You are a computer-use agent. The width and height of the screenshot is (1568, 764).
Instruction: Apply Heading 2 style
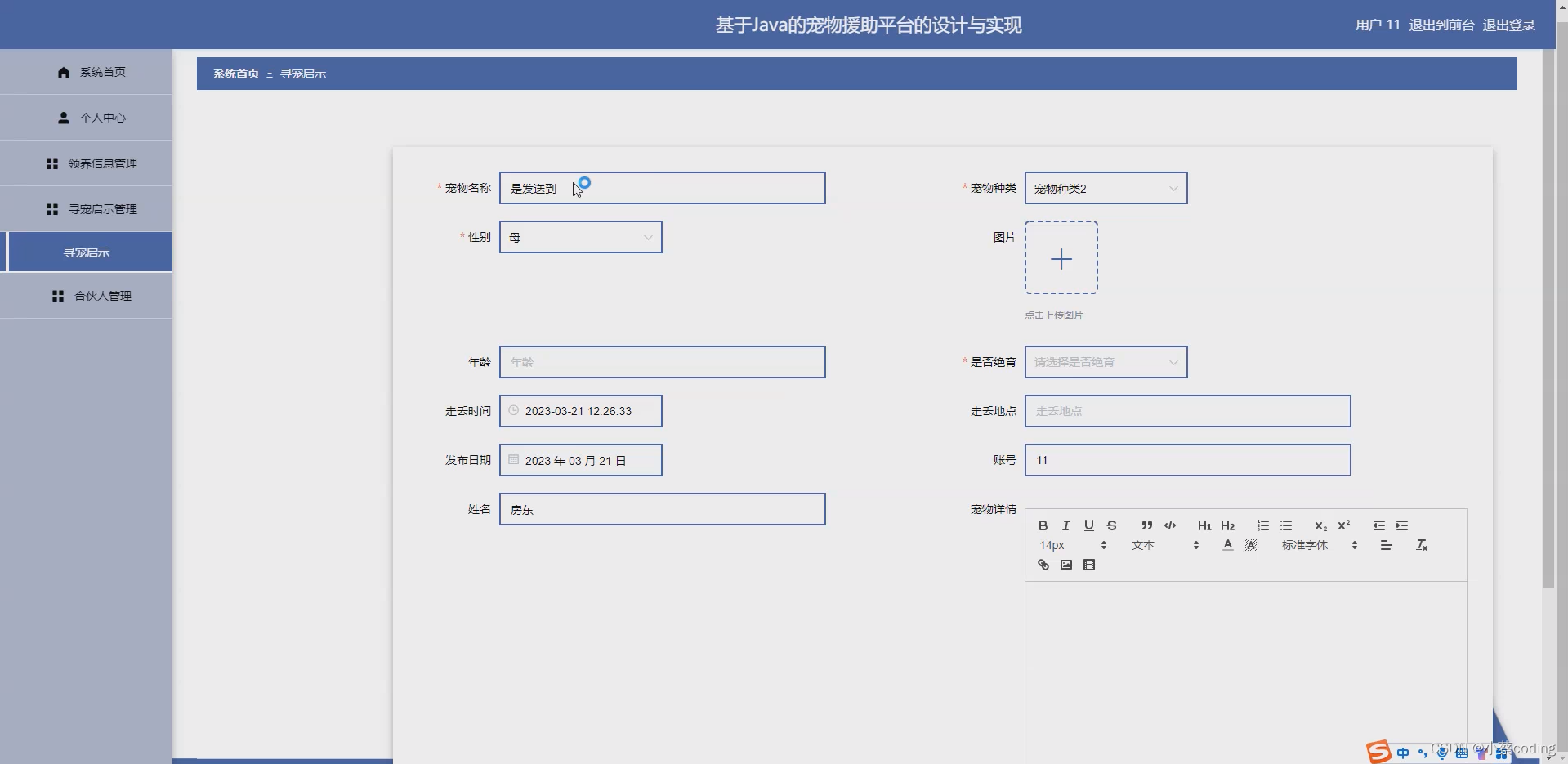click(1227, 525)
